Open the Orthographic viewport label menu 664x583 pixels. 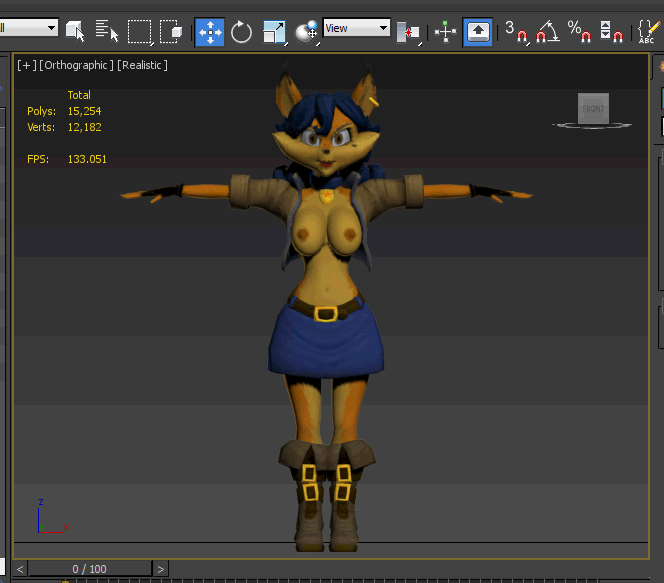76,65
